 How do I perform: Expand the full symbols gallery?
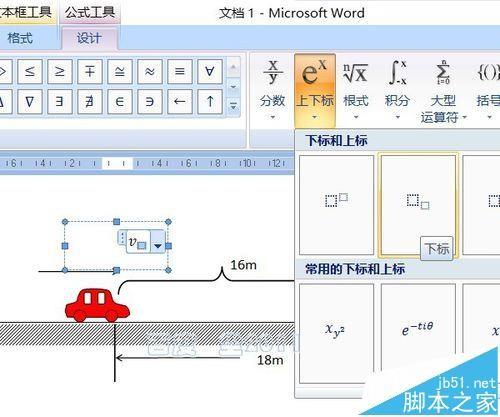pos(234,106)
